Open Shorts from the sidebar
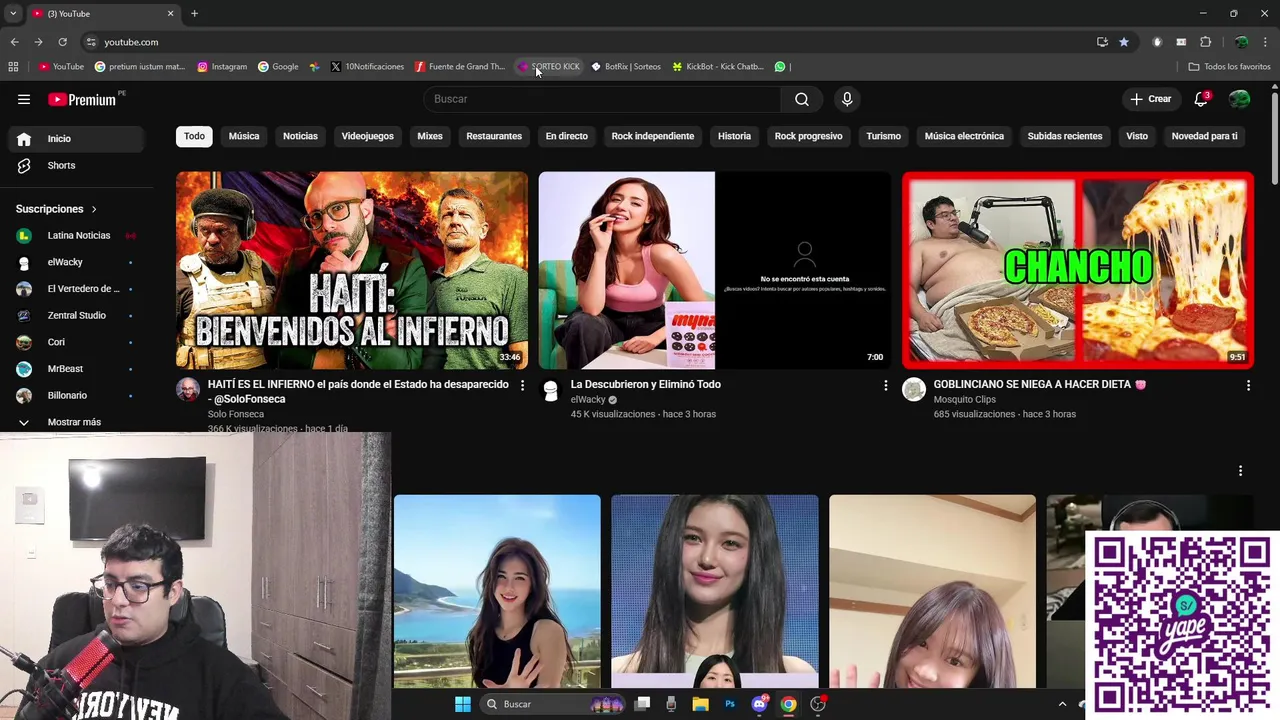 (x=61, y=165)
